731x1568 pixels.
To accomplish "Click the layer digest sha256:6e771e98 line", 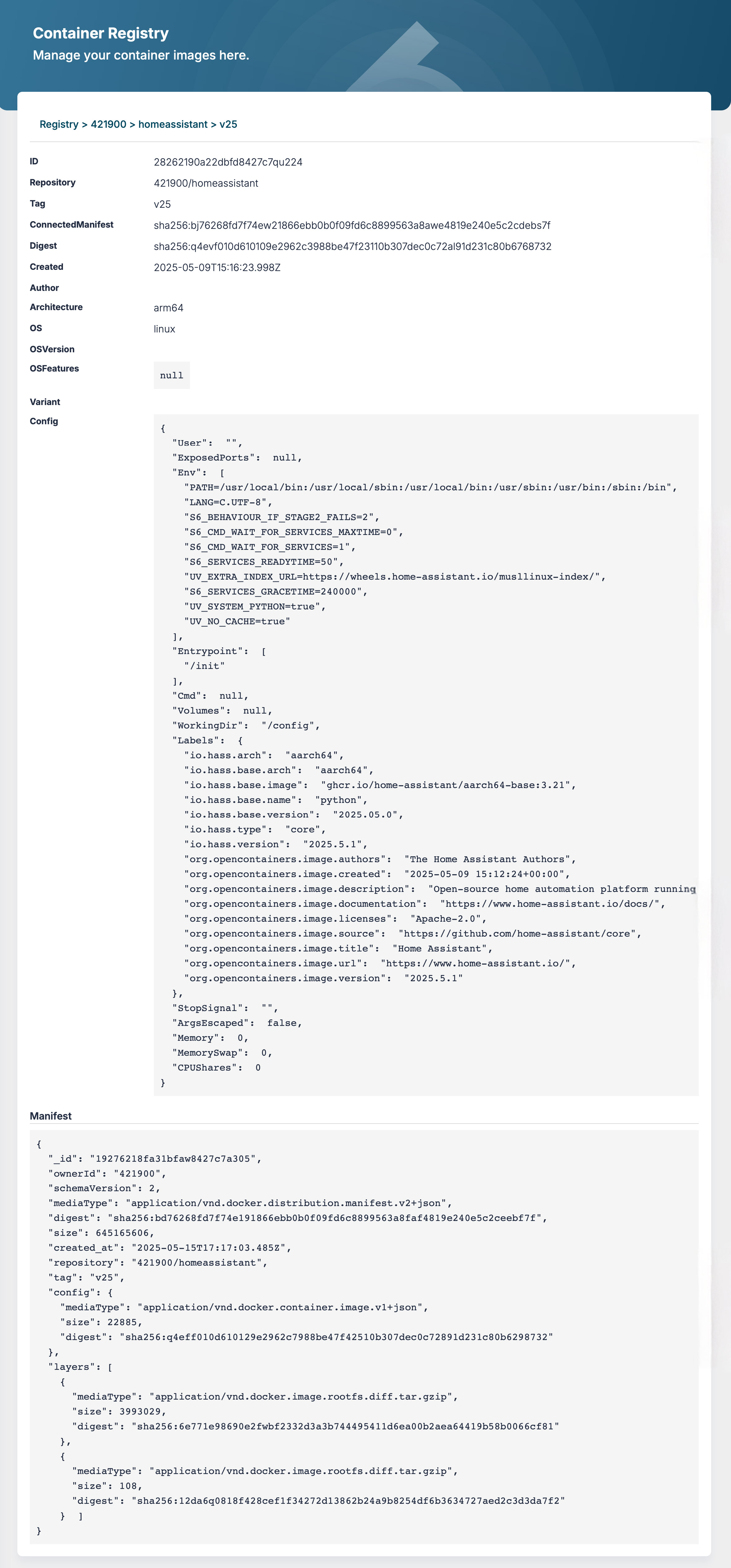I will (x=316, y=1426).
